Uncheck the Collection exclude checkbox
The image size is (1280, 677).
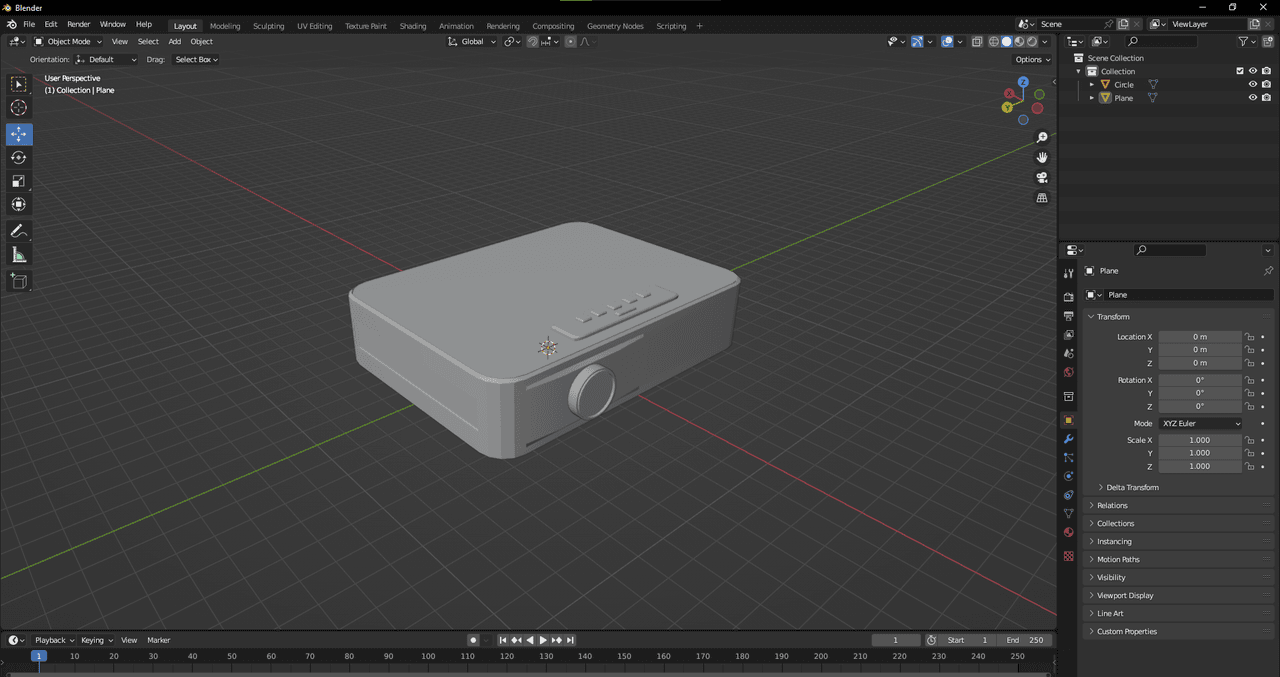(1240, 71)
